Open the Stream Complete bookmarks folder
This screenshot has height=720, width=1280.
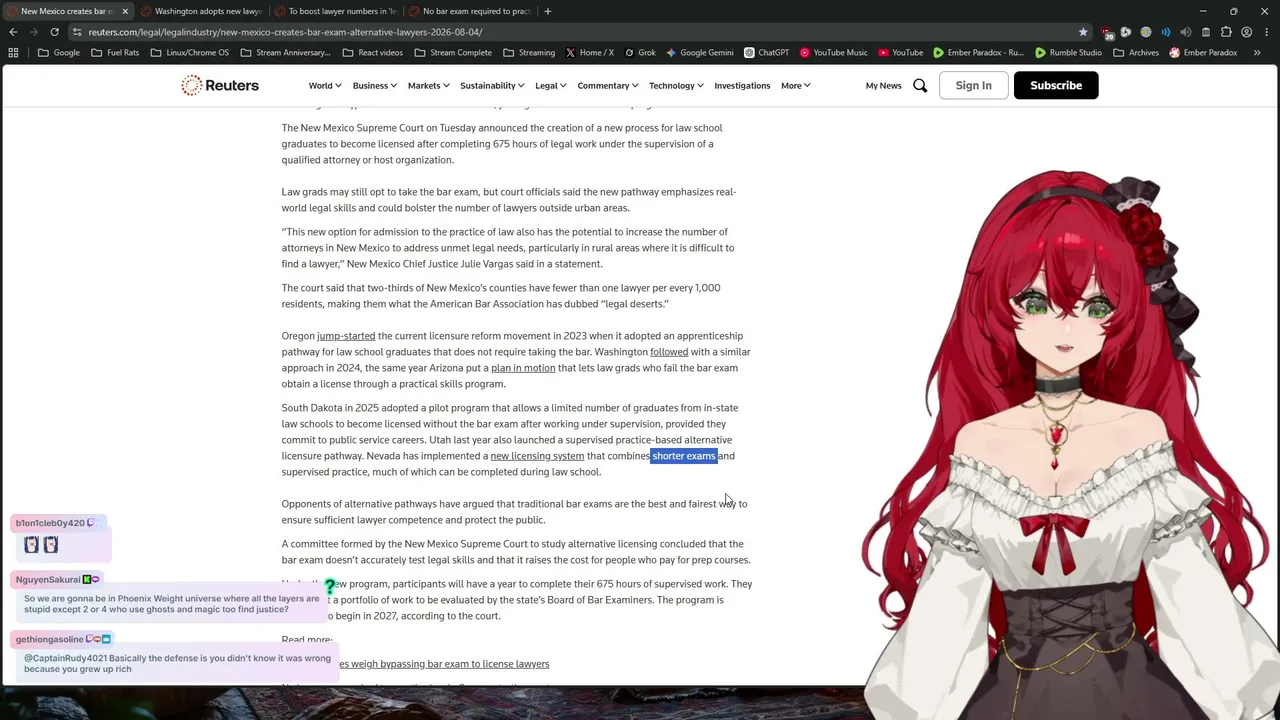[453, 53]
